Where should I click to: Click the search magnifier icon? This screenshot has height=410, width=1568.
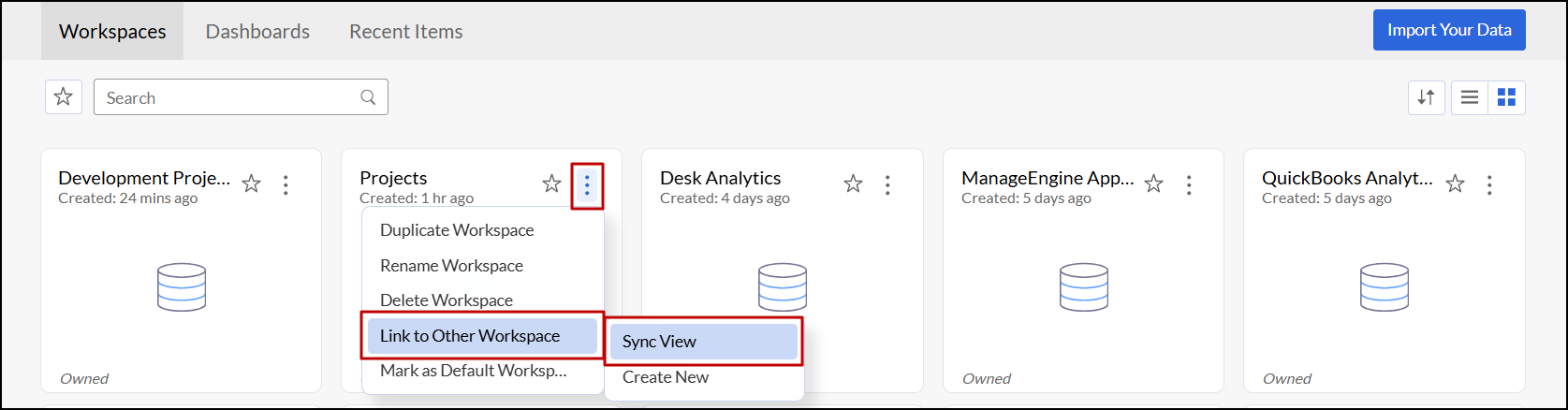pos(368,97)
